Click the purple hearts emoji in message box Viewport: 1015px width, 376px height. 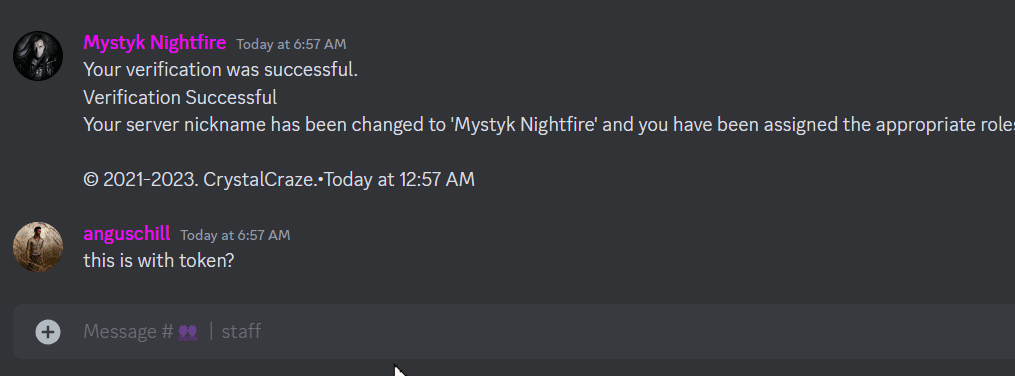click(188, 332)
